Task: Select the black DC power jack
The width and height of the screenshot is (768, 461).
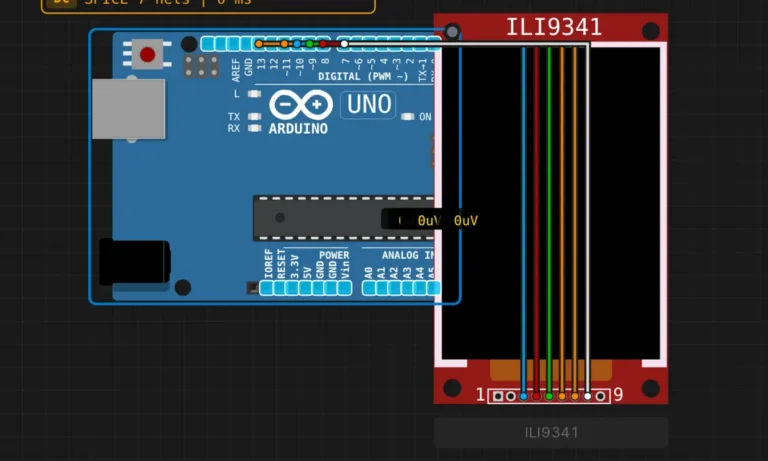Action: (x=135, y=262)
